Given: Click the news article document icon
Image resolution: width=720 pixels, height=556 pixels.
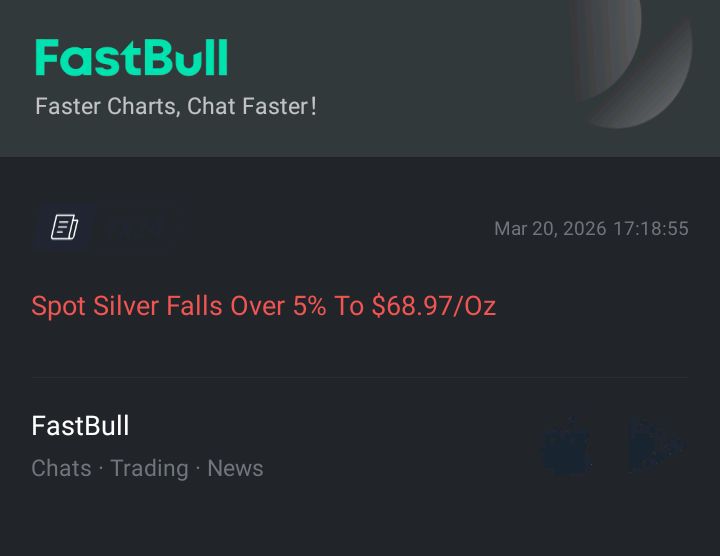Looking at the screenshot, I should click(65, 227).
